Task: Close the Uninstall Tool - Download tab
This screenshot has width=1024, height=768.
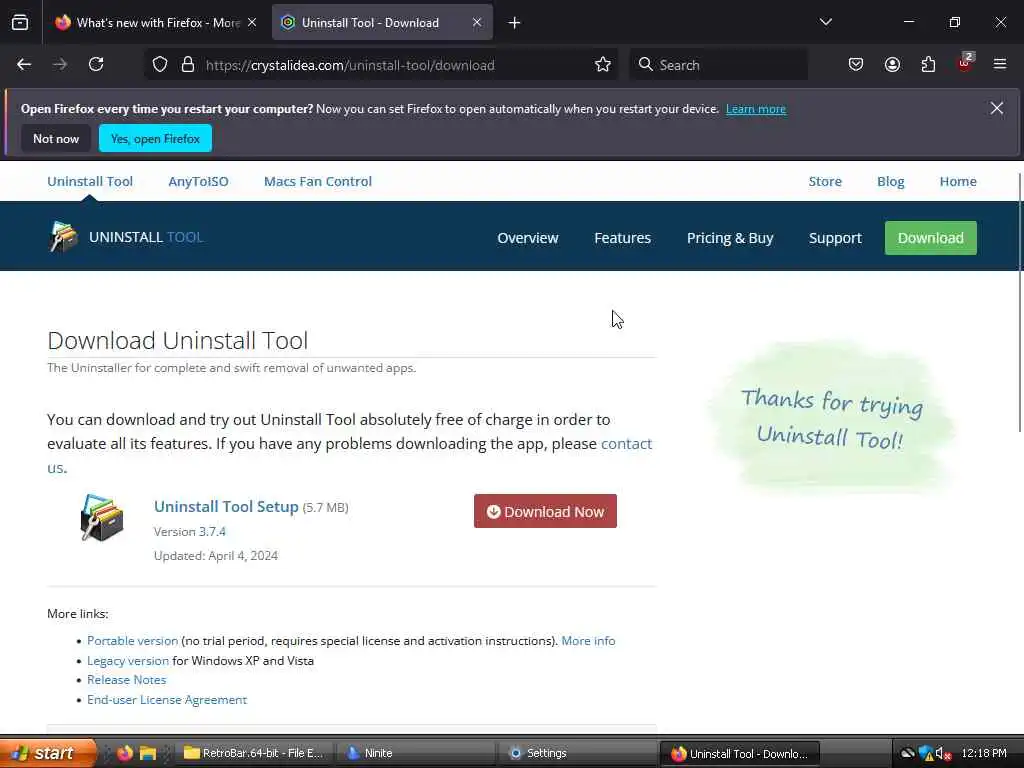Action: coord(477,22)
